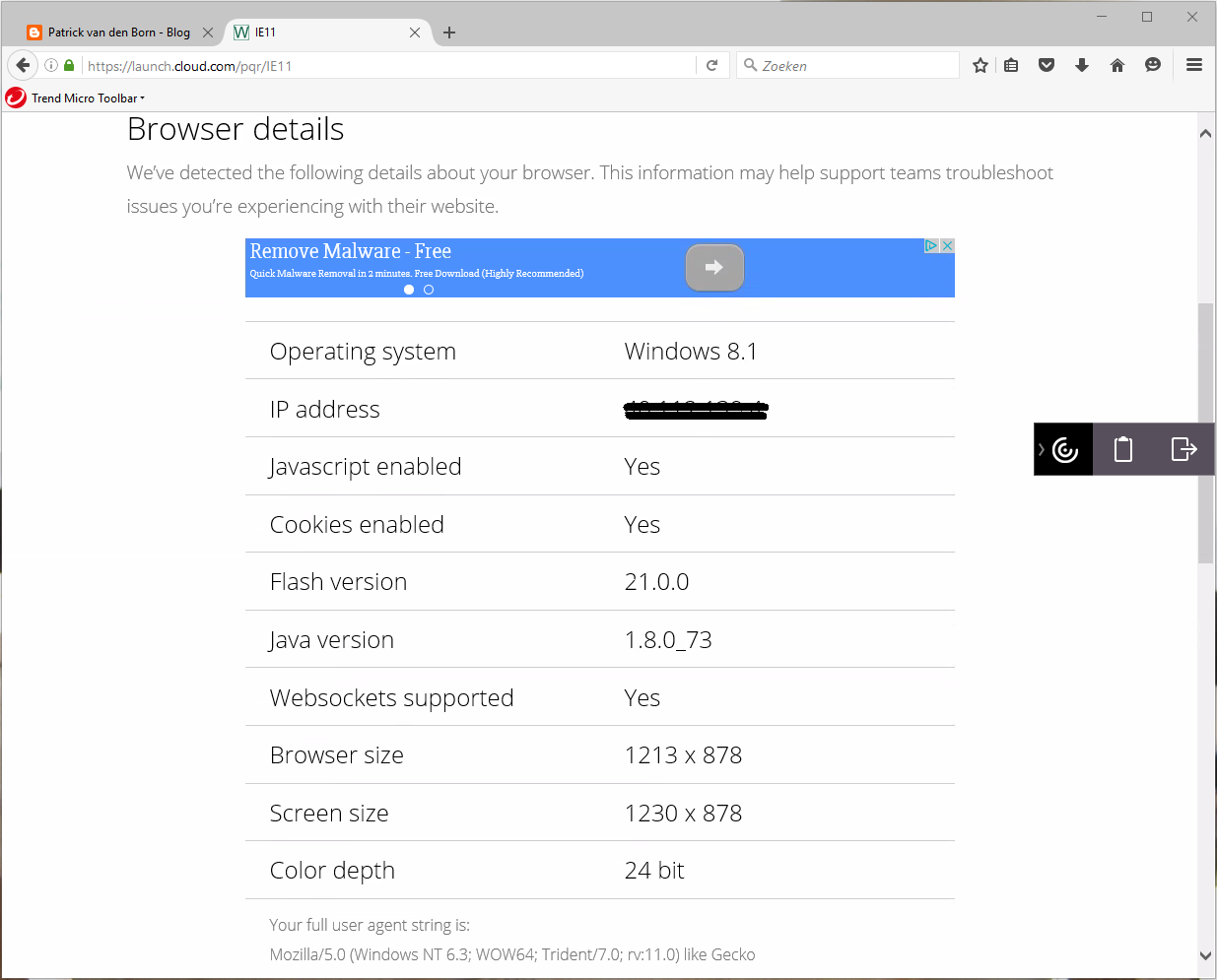The image size is (1217, 980).
Task: Open the Trend Micro Toolbar dropdown
Action: (88, 98)
